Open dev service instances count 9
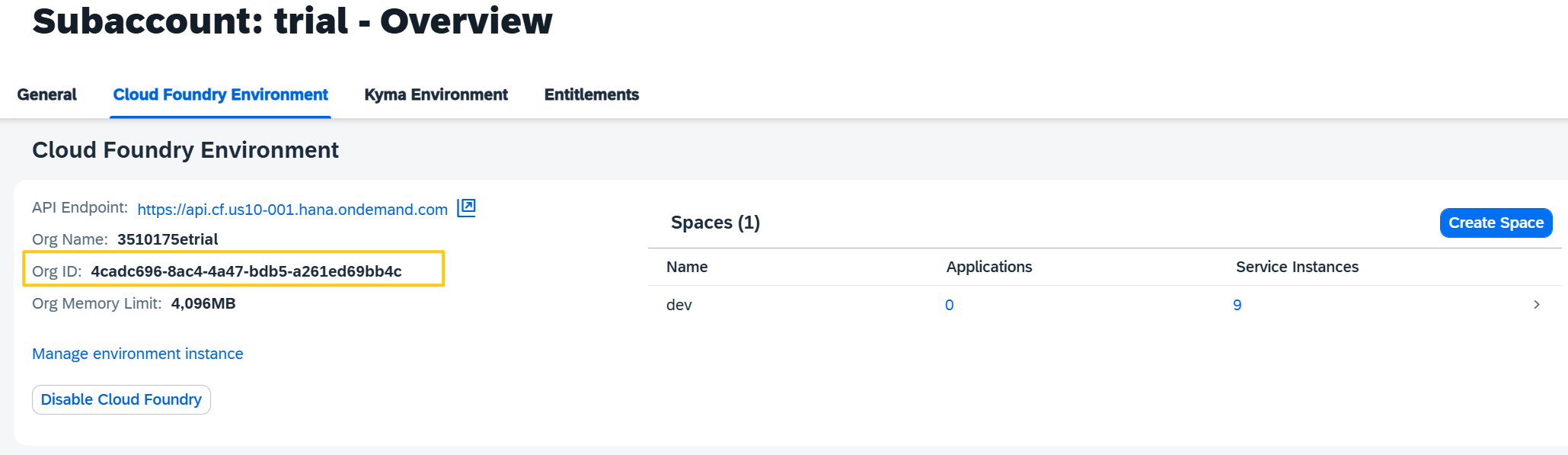 coord(1237,305)
